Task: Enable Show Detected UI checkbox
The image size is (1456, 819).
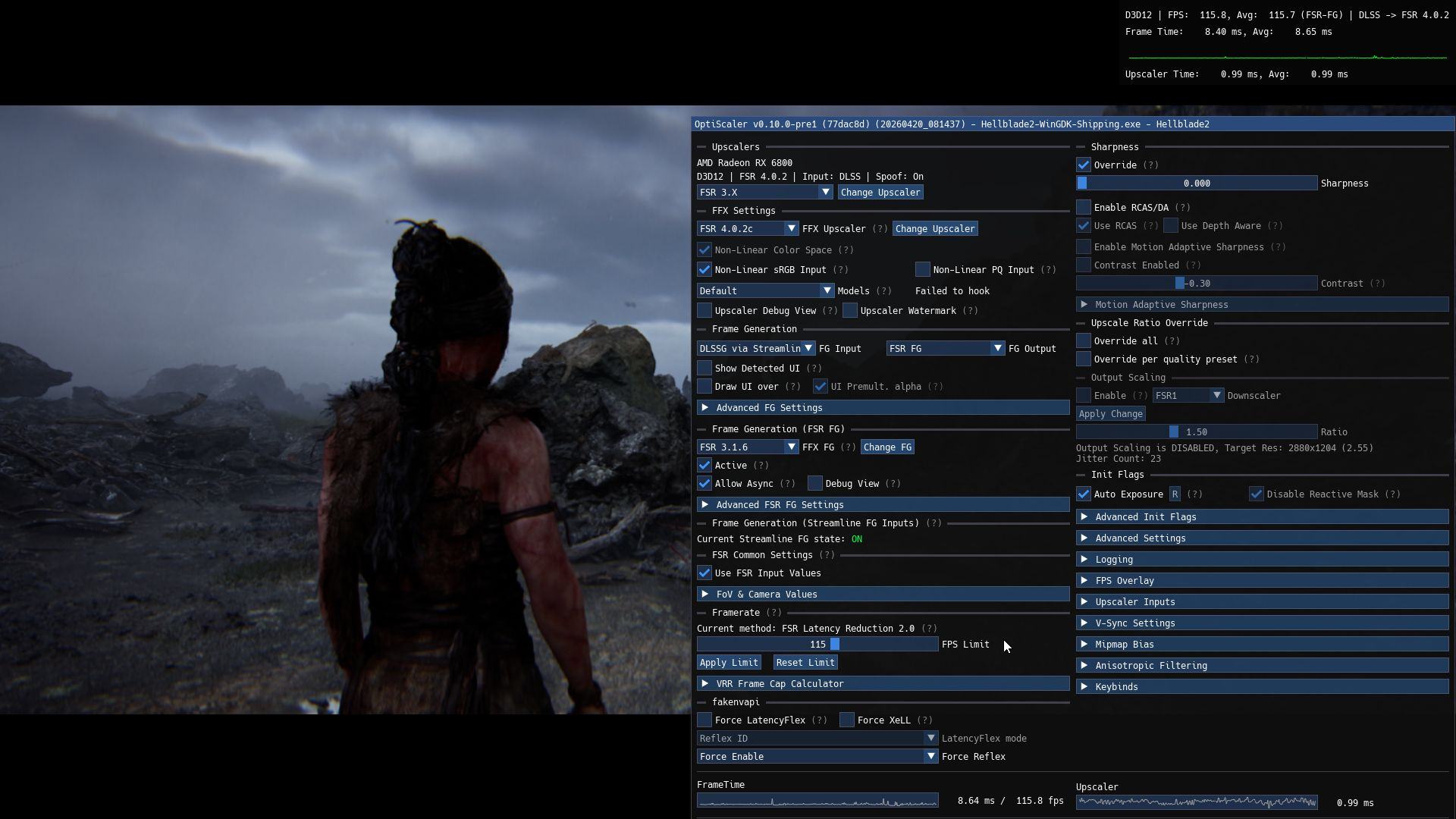Action: pos(704,369)
